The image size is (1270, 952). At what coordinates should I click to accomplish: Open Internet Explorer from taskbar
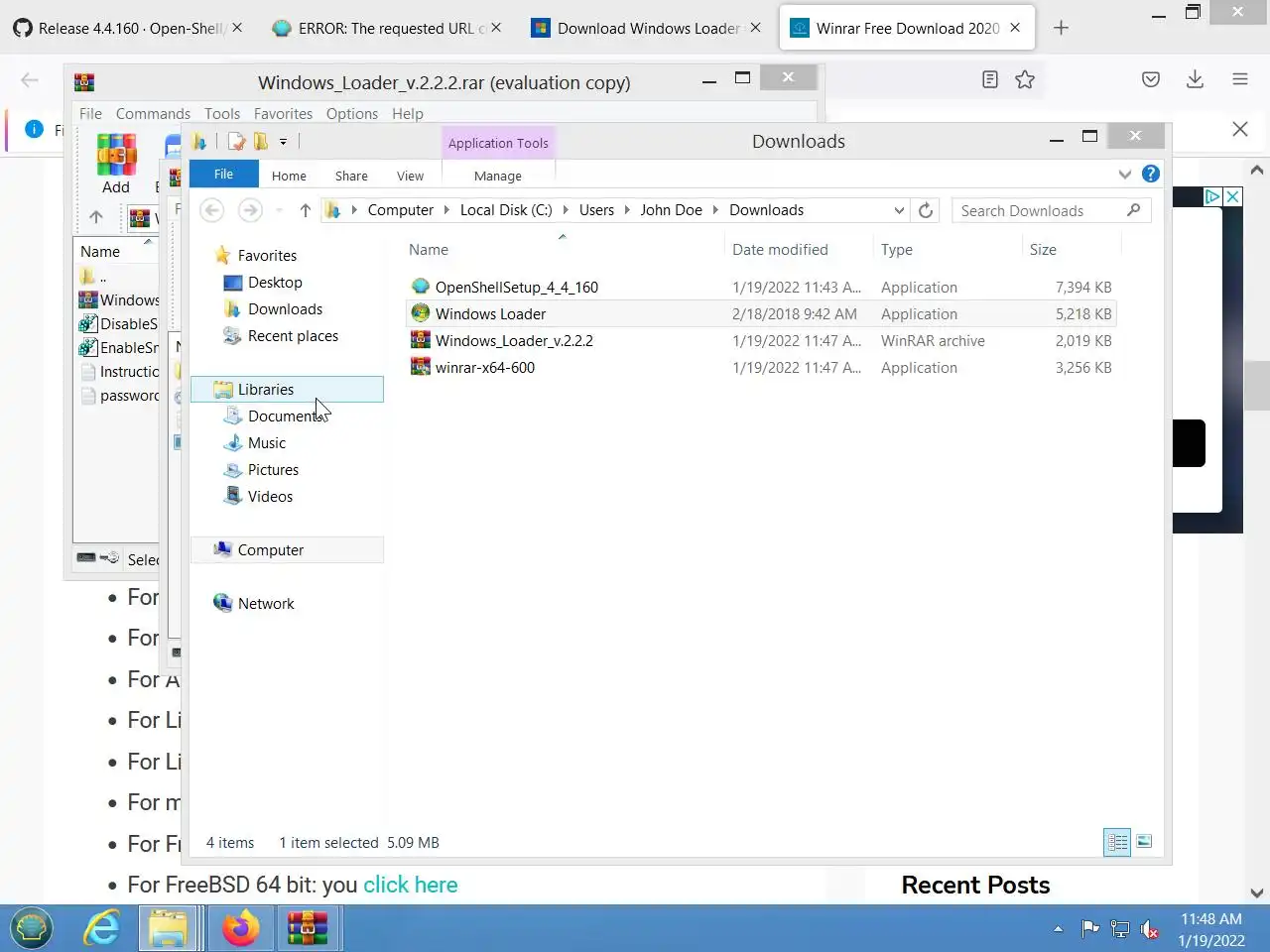pyautogui.click(x=101, y=928)
